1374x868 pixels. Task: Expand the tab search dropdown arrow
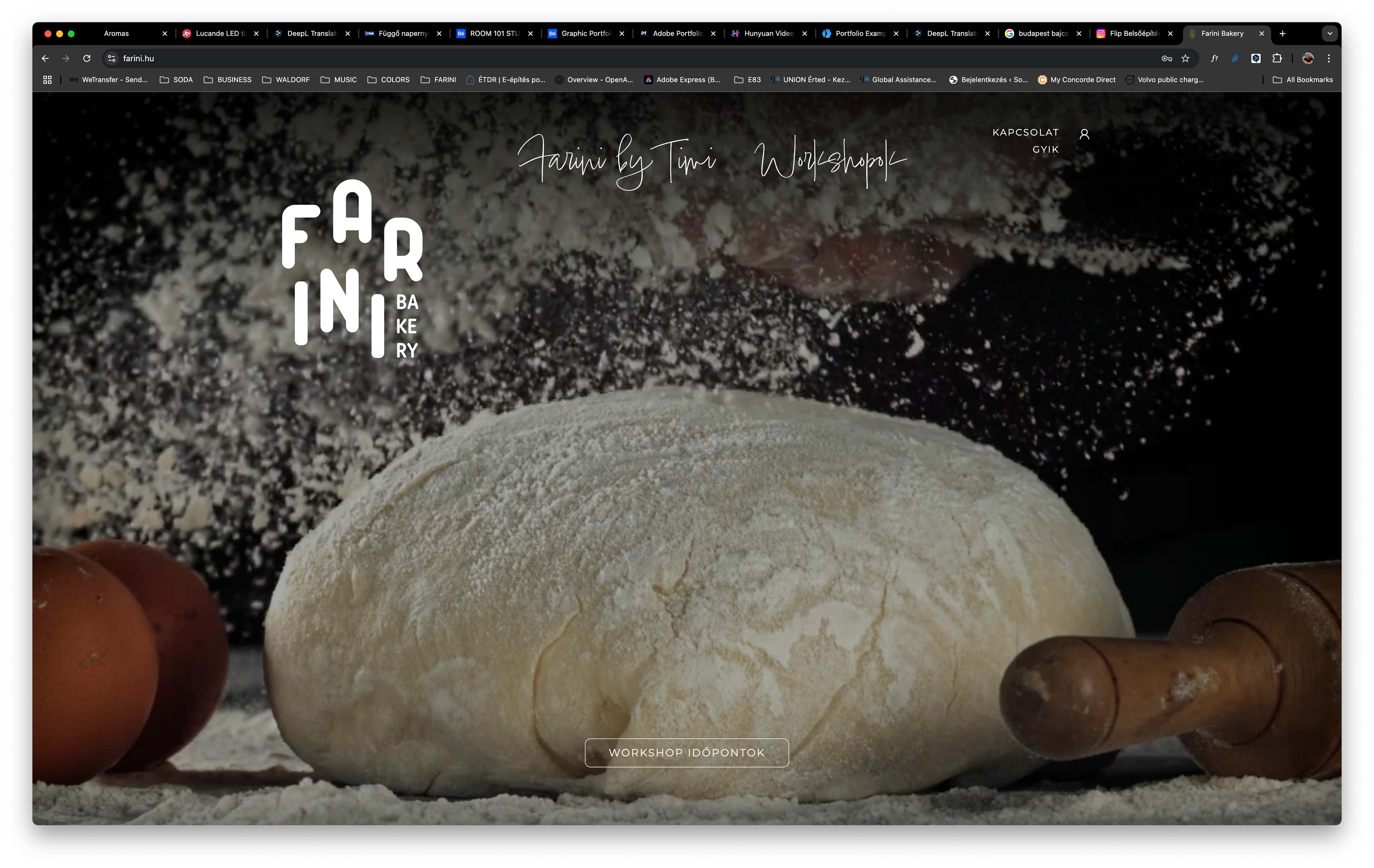click(1330, 34)
